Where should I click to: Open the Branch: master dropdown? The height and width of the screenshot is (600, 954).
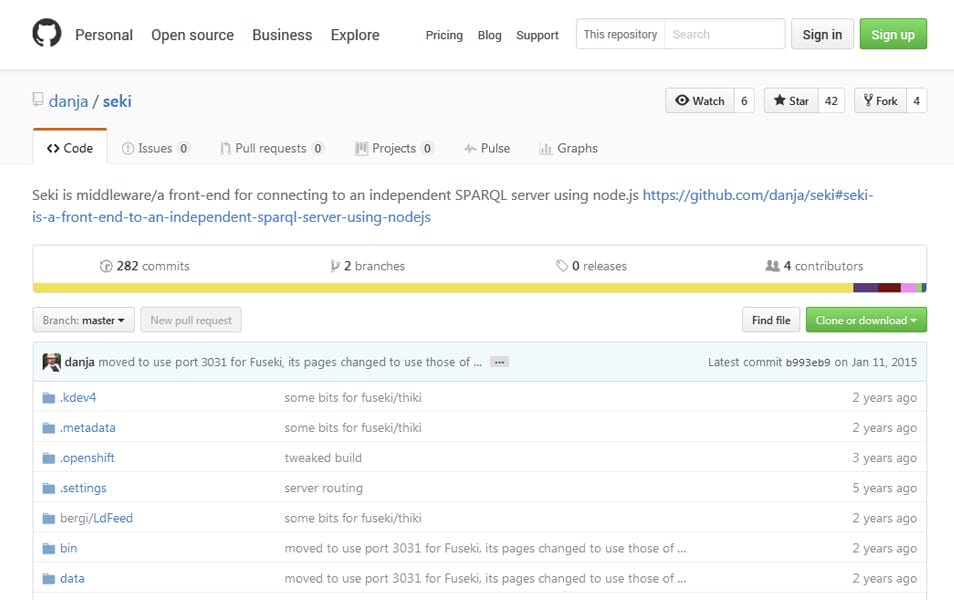[x=84, y=320]
